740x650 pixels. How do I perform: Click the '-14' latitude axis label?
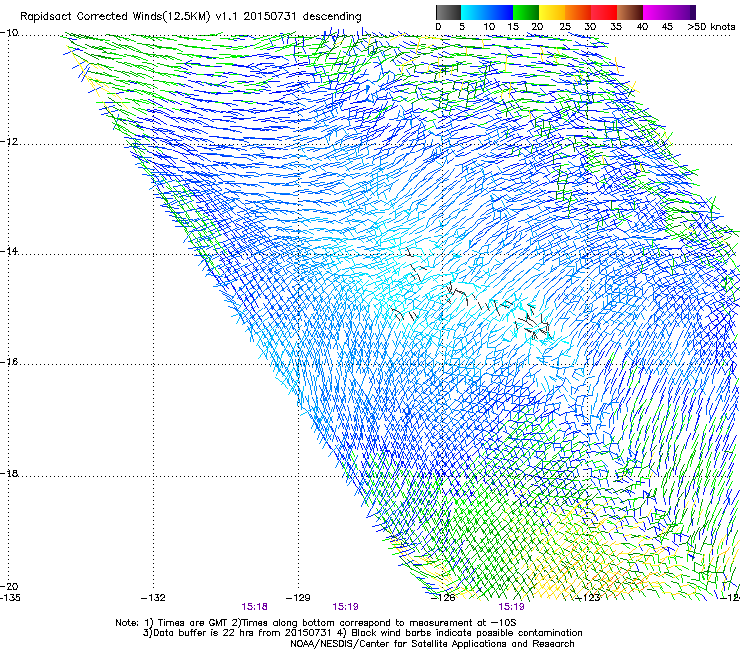(x=9, y=251)
